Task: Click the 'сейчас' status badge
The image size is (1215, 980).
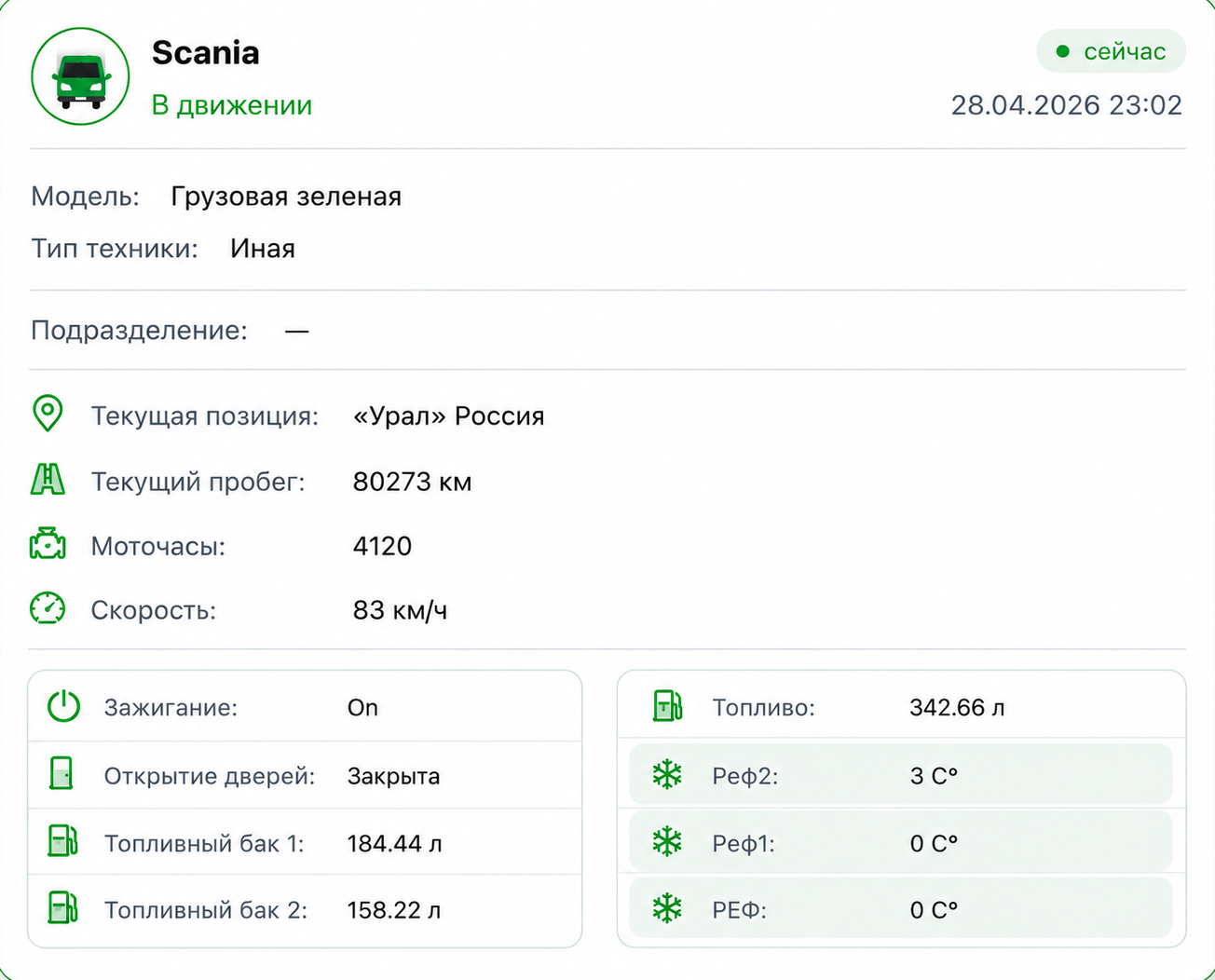Action: [1111, 51]
